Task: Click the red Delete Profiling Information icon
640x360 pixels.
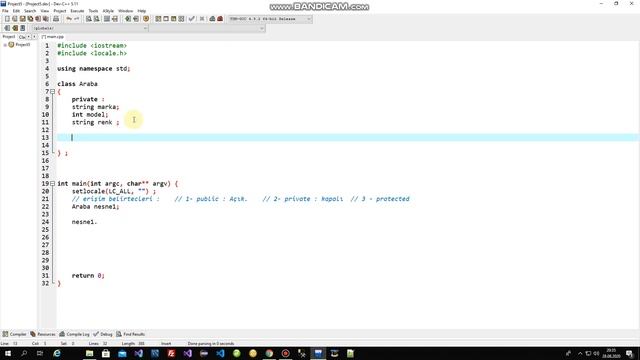Action: coord(220,19)
